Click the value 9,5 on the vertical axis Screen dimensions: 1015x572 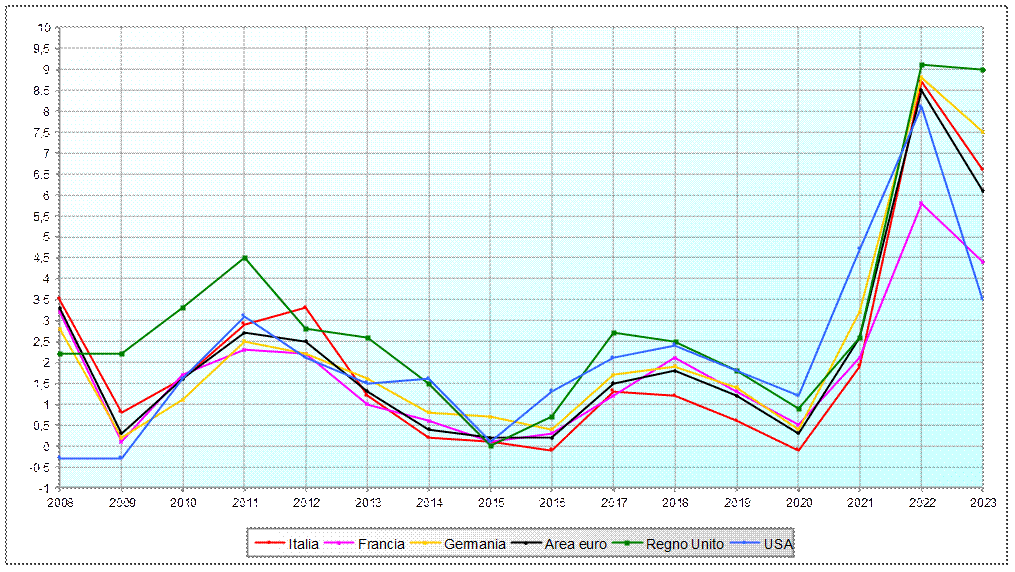(43, 49)
